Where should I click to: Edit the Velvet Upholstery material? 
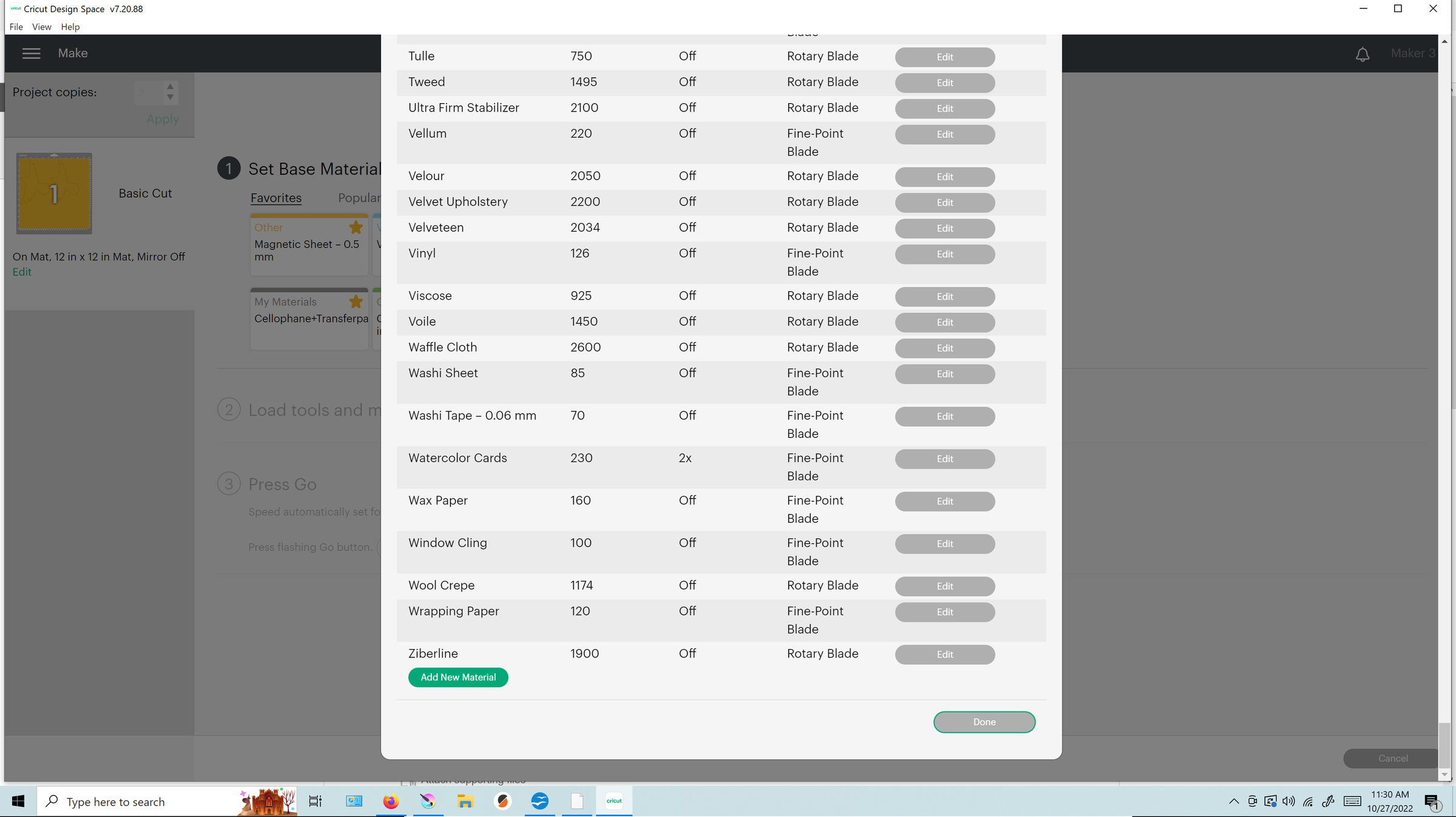tap(945, 203)
